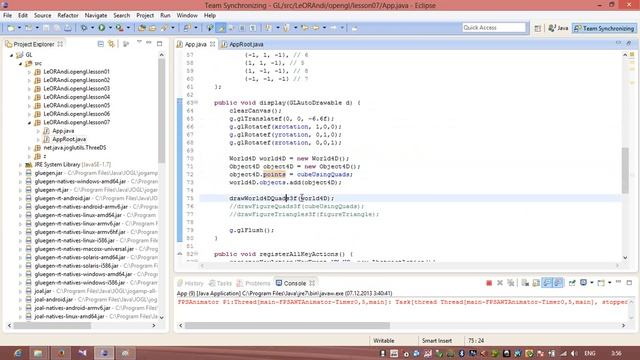This screenshot has height=360, width=640.
Task: Expand the App.java tree node
Action: tap(38, 131)
